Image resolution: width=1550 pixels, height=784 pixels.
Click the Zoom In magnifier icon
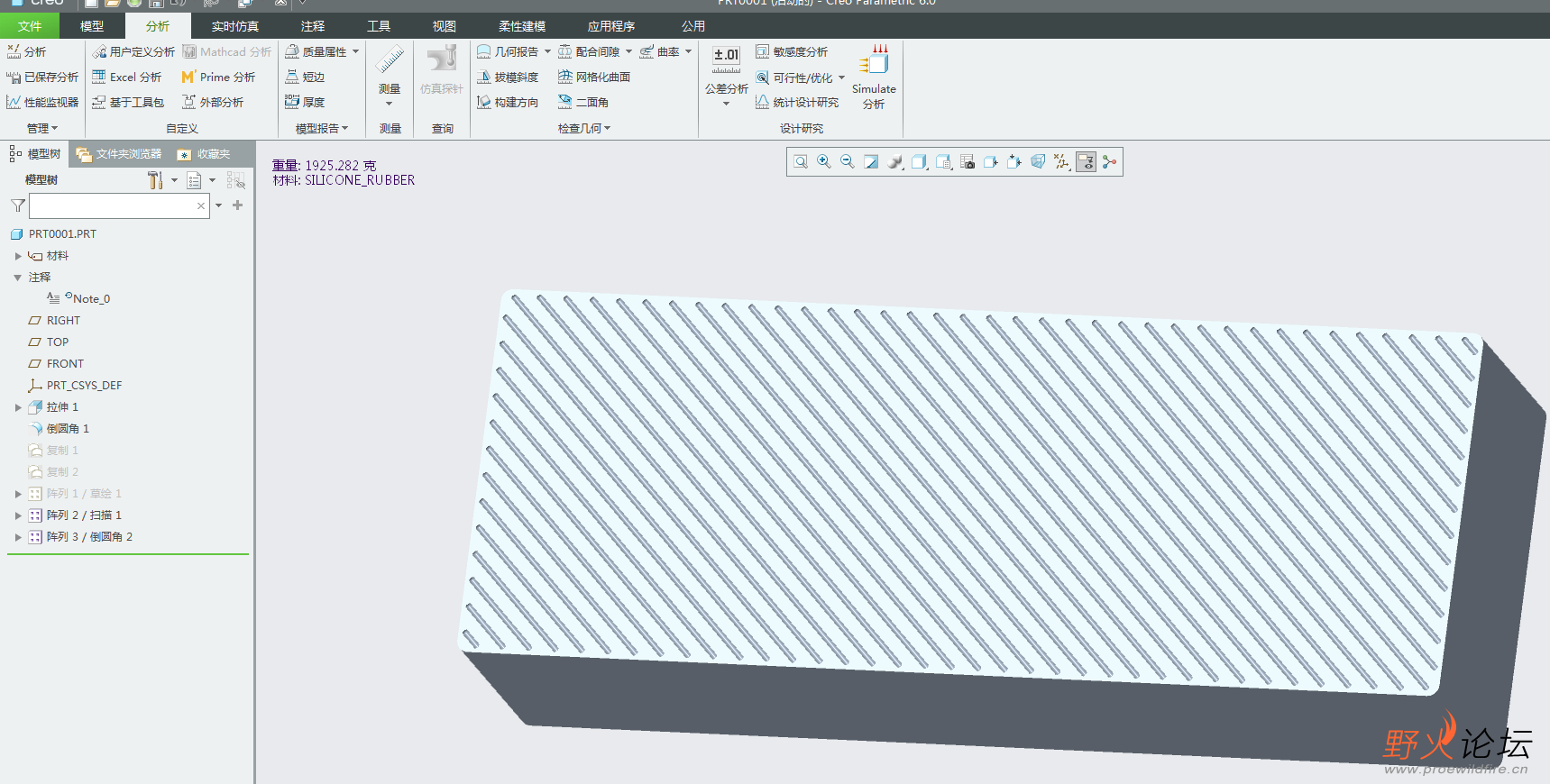pyautogui.click(x=824, y=162)
